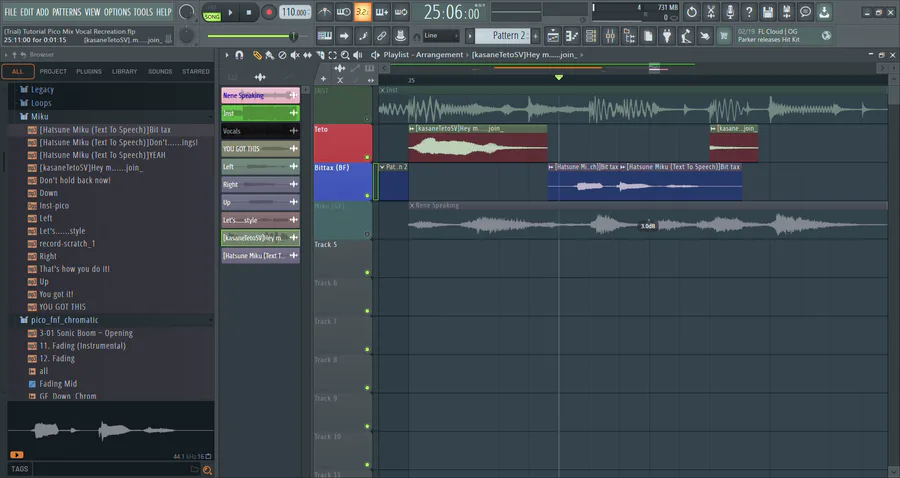This screenshot has width=900, height=478.
Task: Stop playback with the stop button
Action: pos(249,12)
